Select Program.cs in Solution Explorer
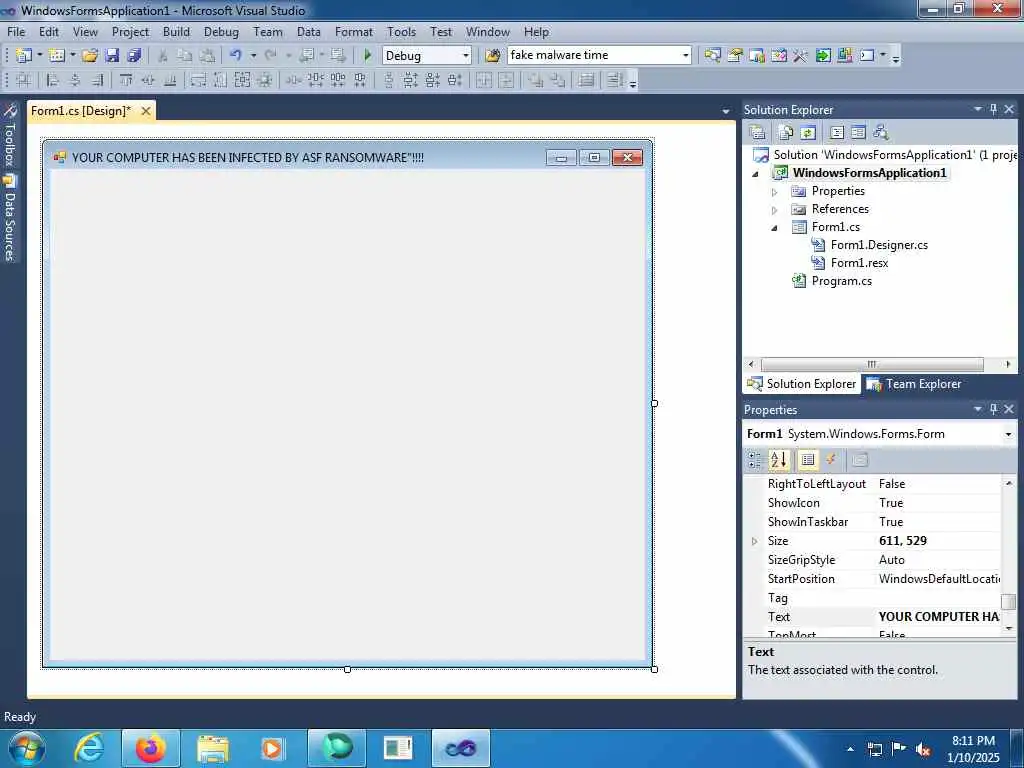 coord(841,281)
